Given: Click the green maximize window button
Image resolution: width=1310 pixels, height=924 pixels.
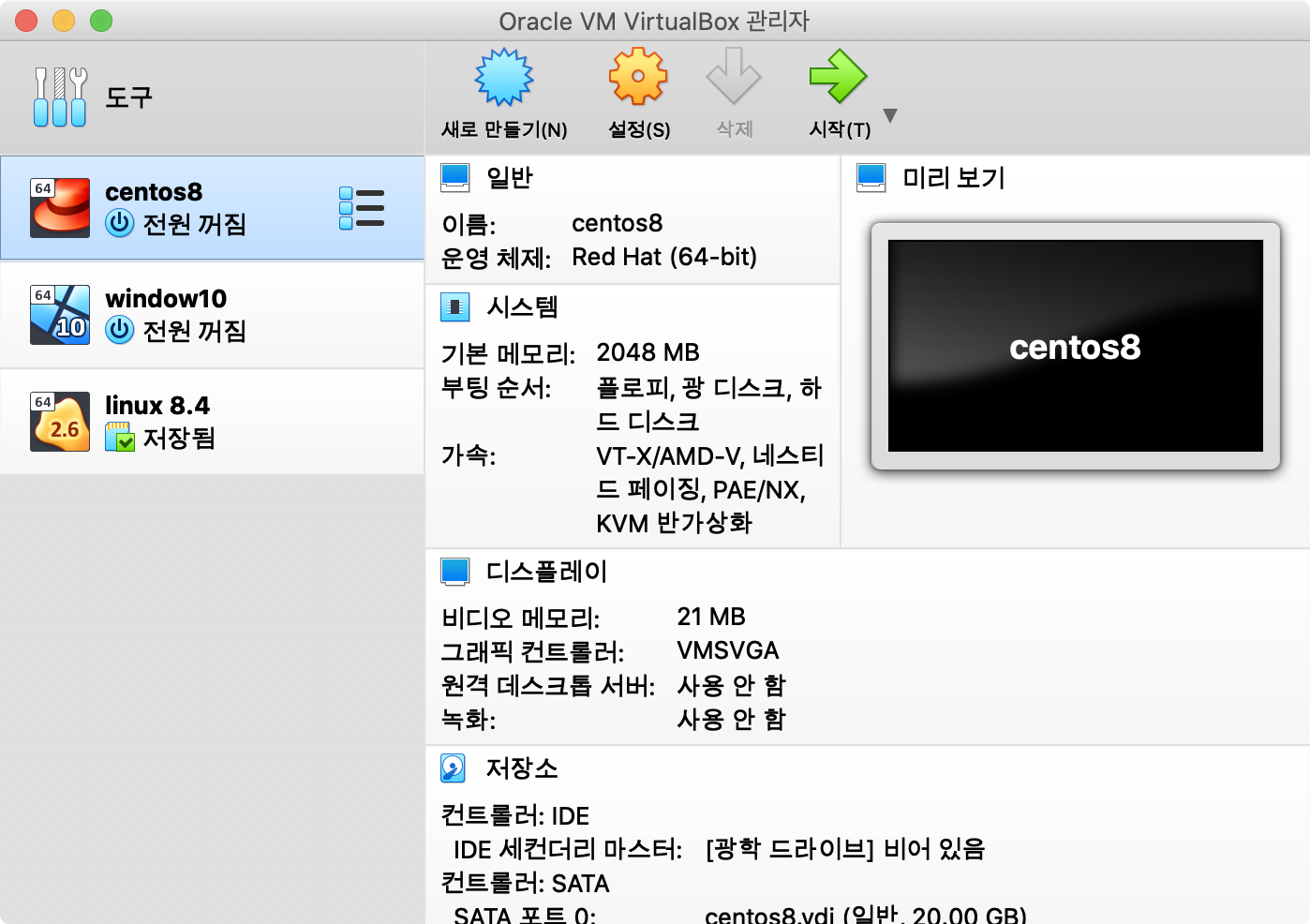Looking at the screenshot, I should (101, 21).
